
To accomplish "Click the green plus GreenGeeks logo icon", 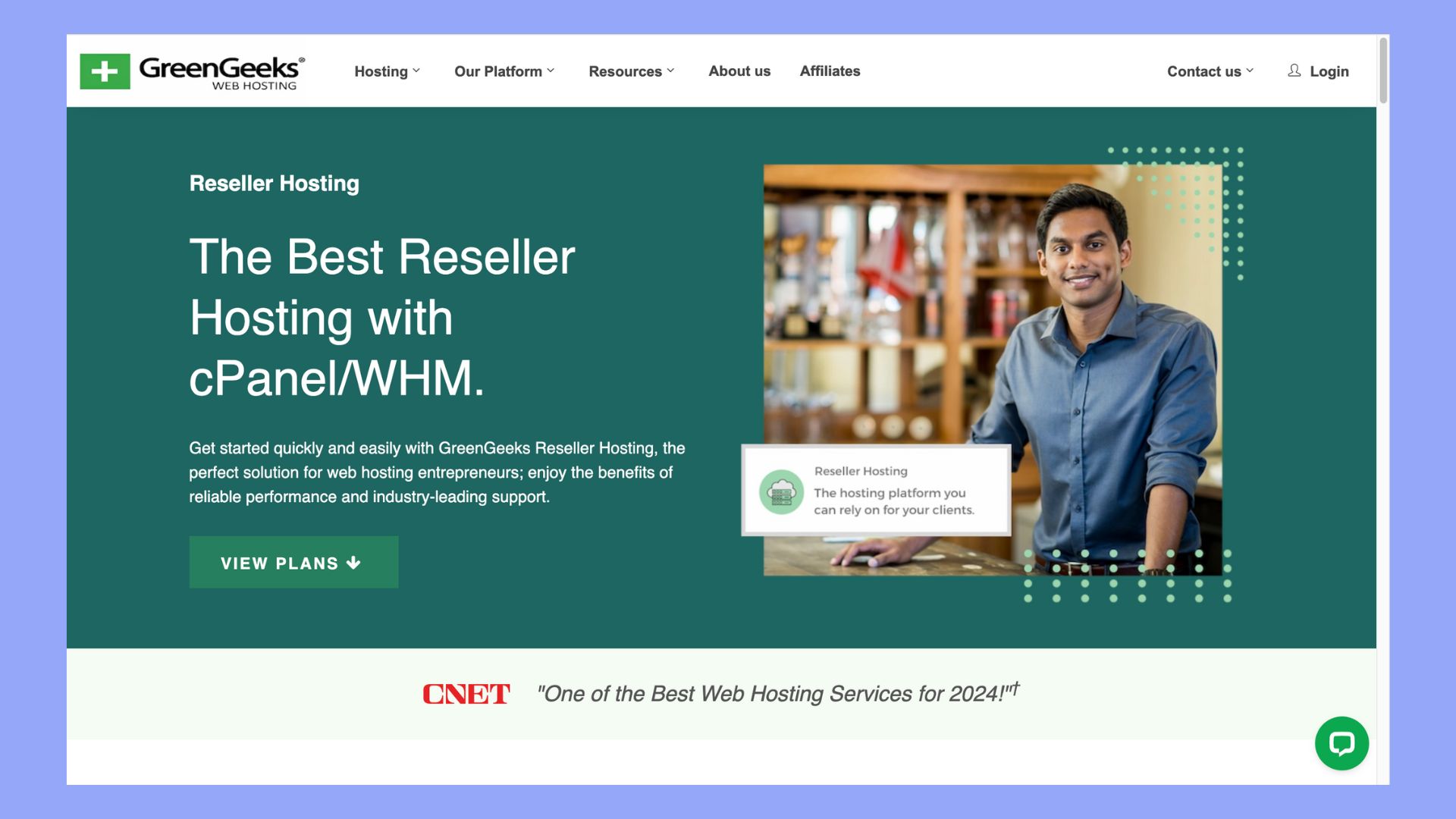I will (105, 71).
